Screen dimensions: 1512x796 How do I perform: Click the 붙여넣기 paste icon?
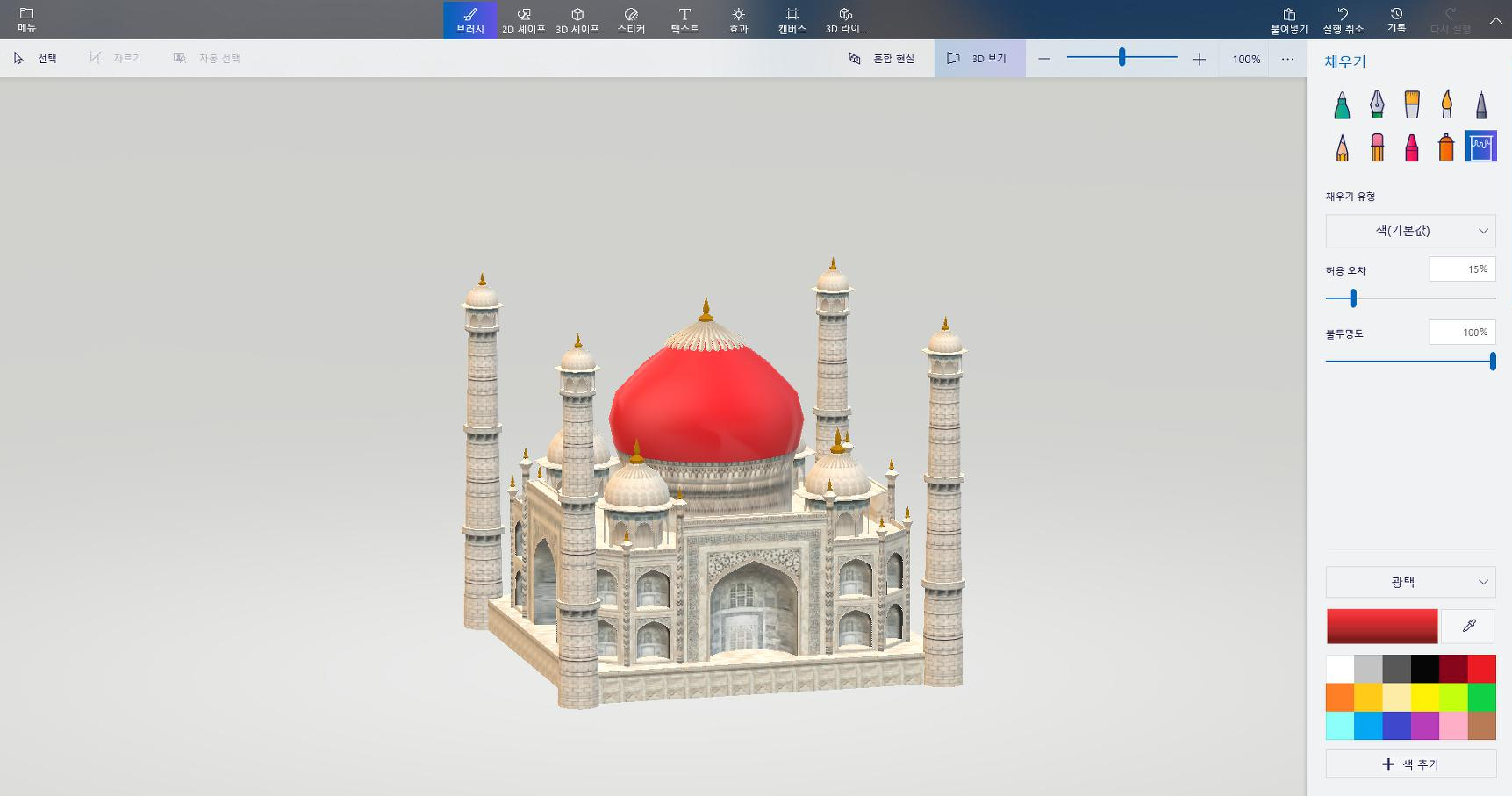coord(1289,19)
